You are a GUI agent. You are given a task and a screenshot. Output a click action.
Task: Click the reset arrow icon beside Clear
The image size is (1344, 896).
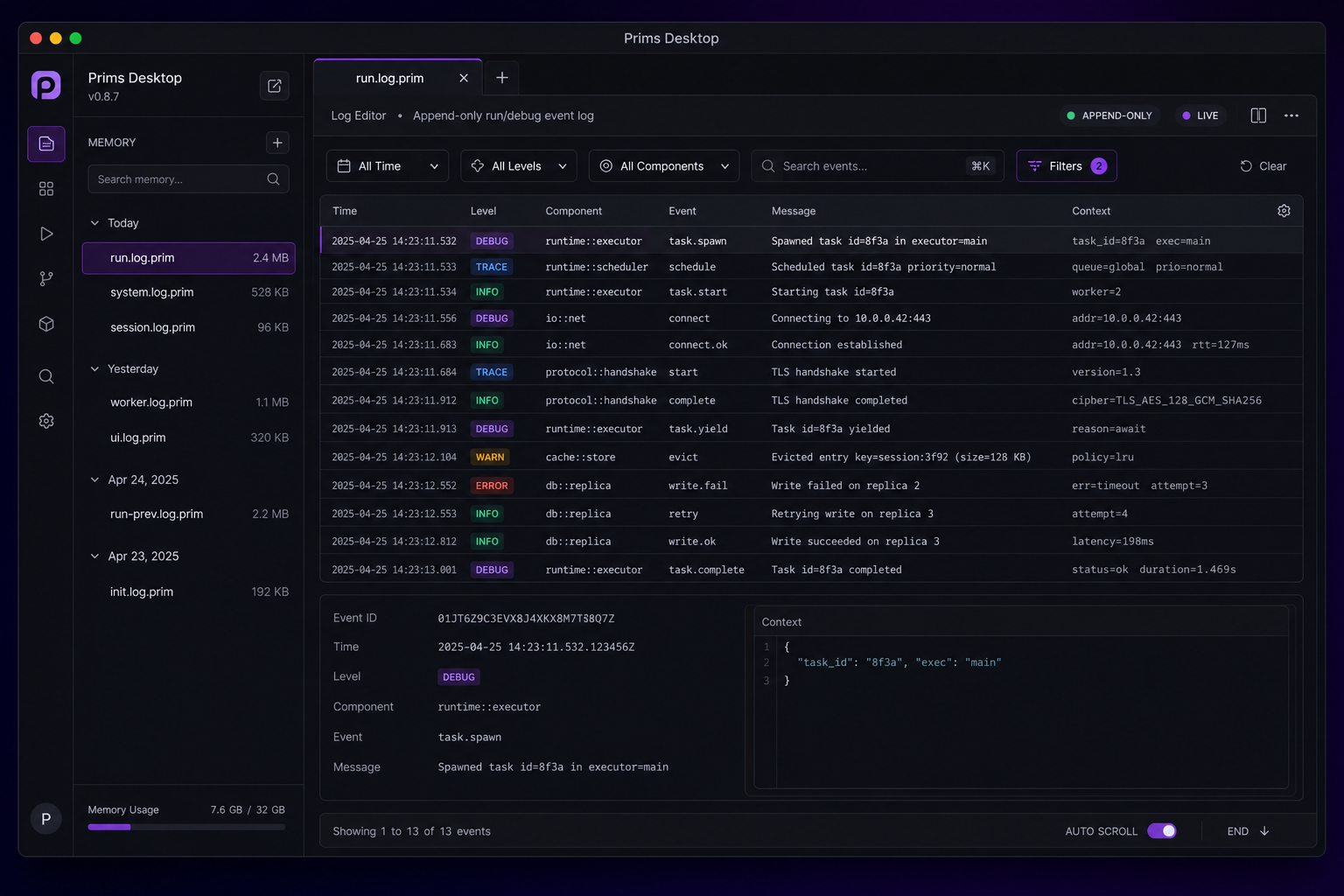point(1246,166)
